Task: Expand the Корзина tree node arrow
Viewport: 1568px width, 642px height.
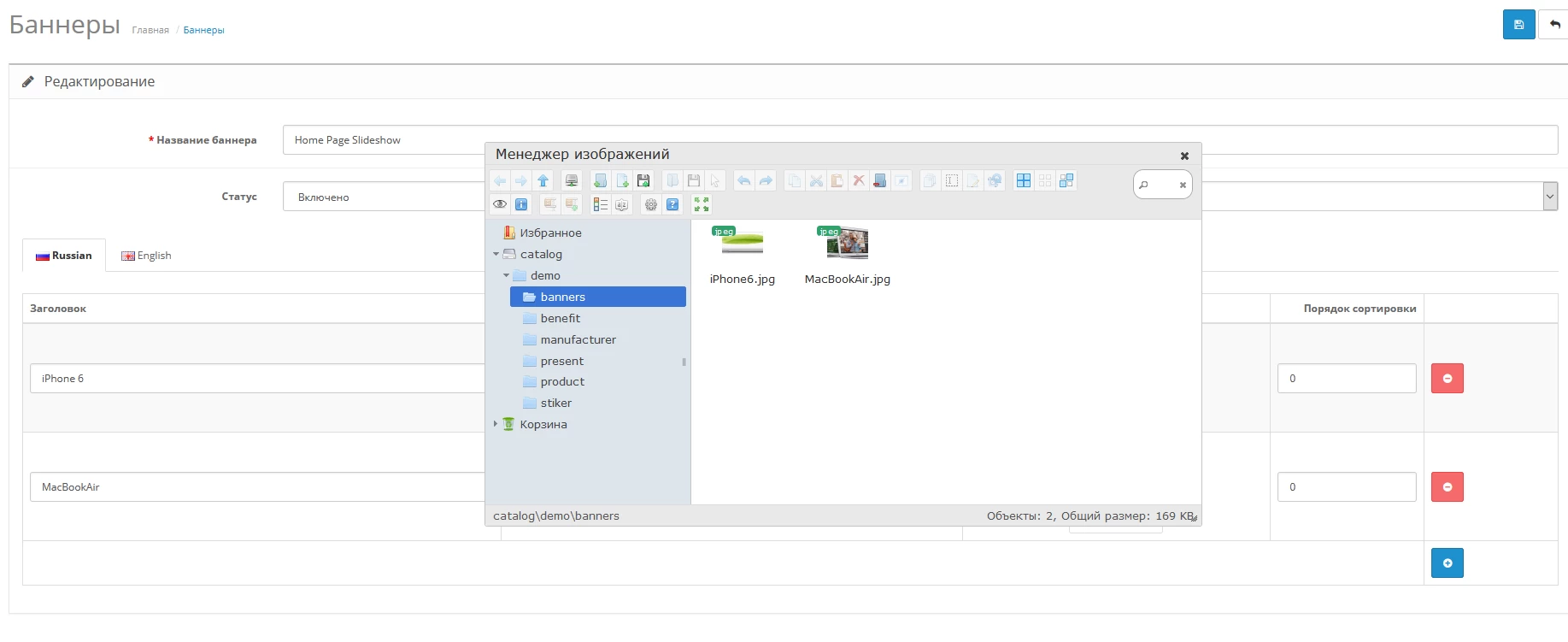Action: [496, 424]
